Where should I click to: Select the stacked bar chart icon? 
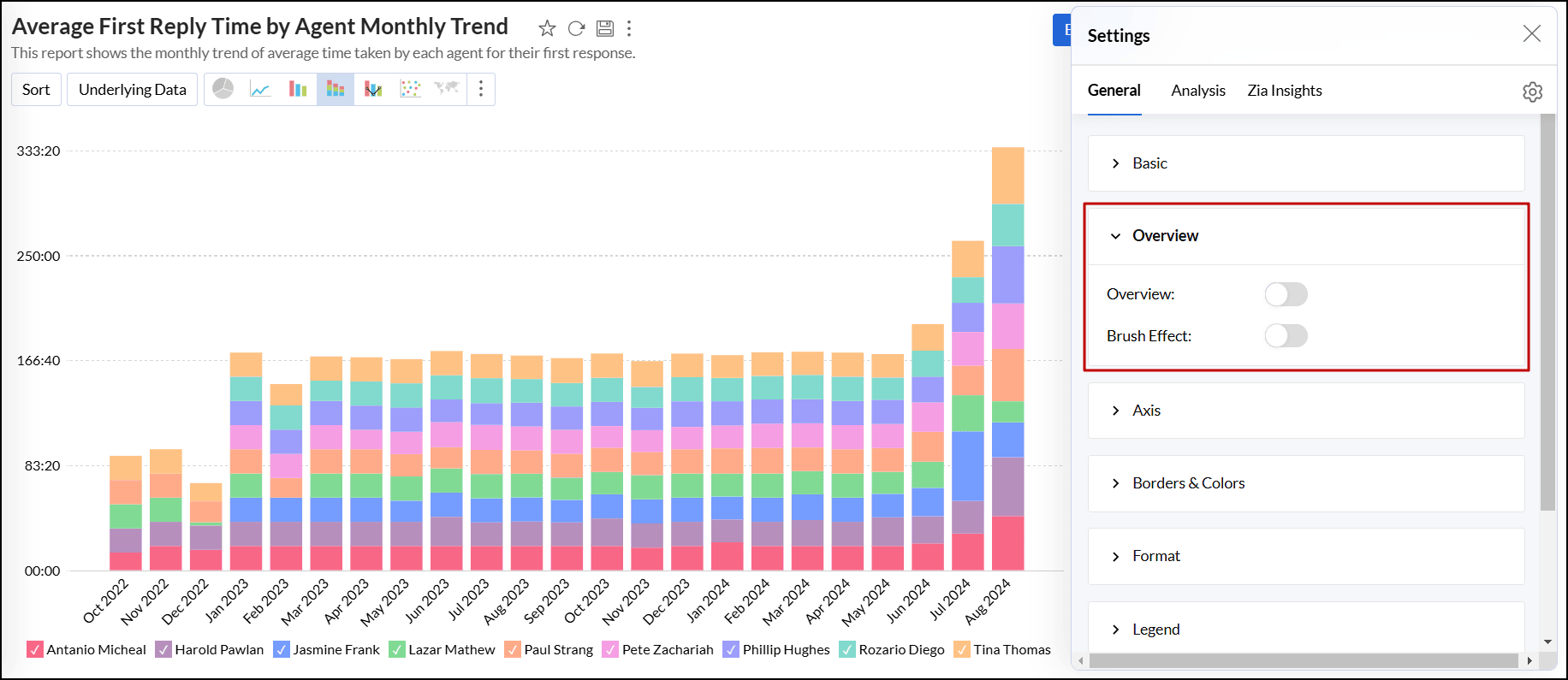336,89
